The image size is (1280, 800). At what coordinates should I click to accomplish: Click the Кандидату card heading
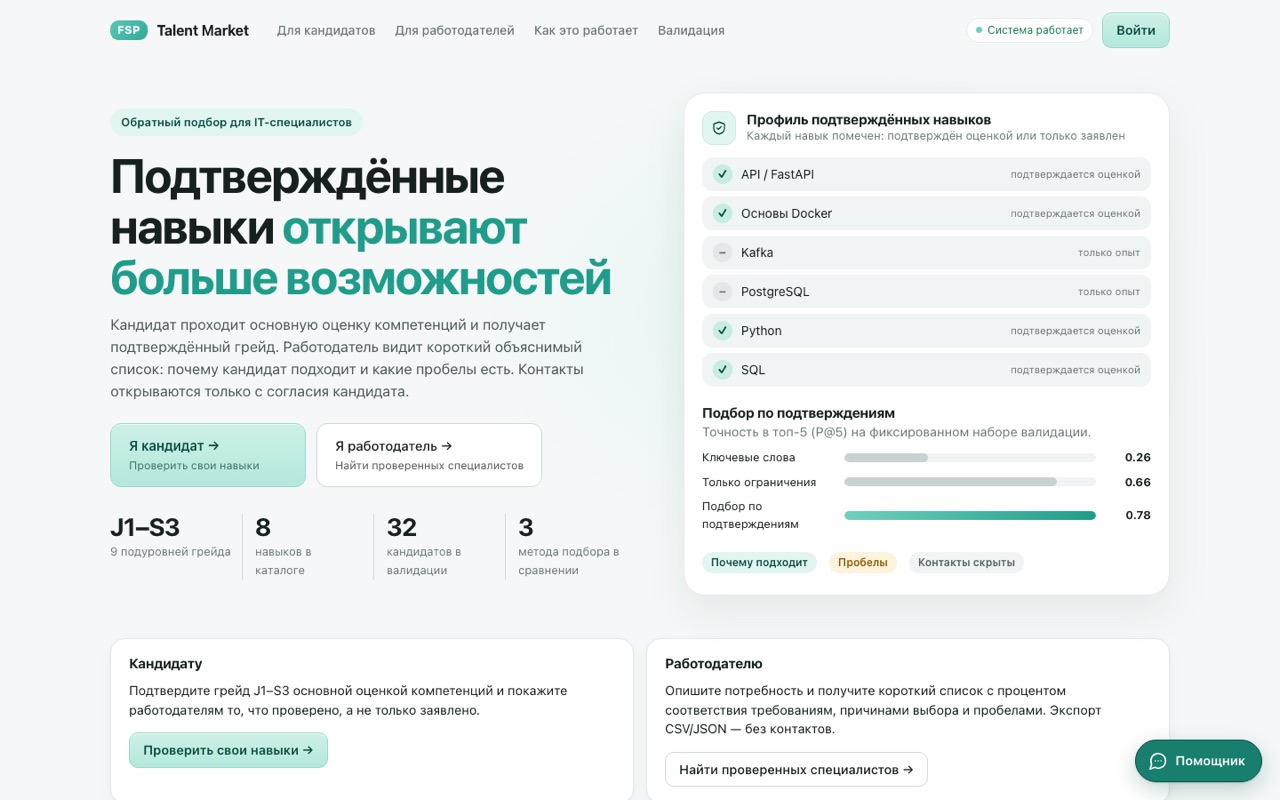coord(166,663)
